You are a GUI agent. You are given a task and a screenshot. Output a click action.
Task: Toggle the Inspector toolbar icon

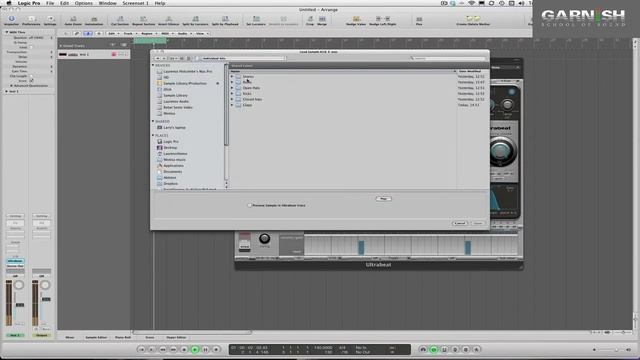[11, 19]
